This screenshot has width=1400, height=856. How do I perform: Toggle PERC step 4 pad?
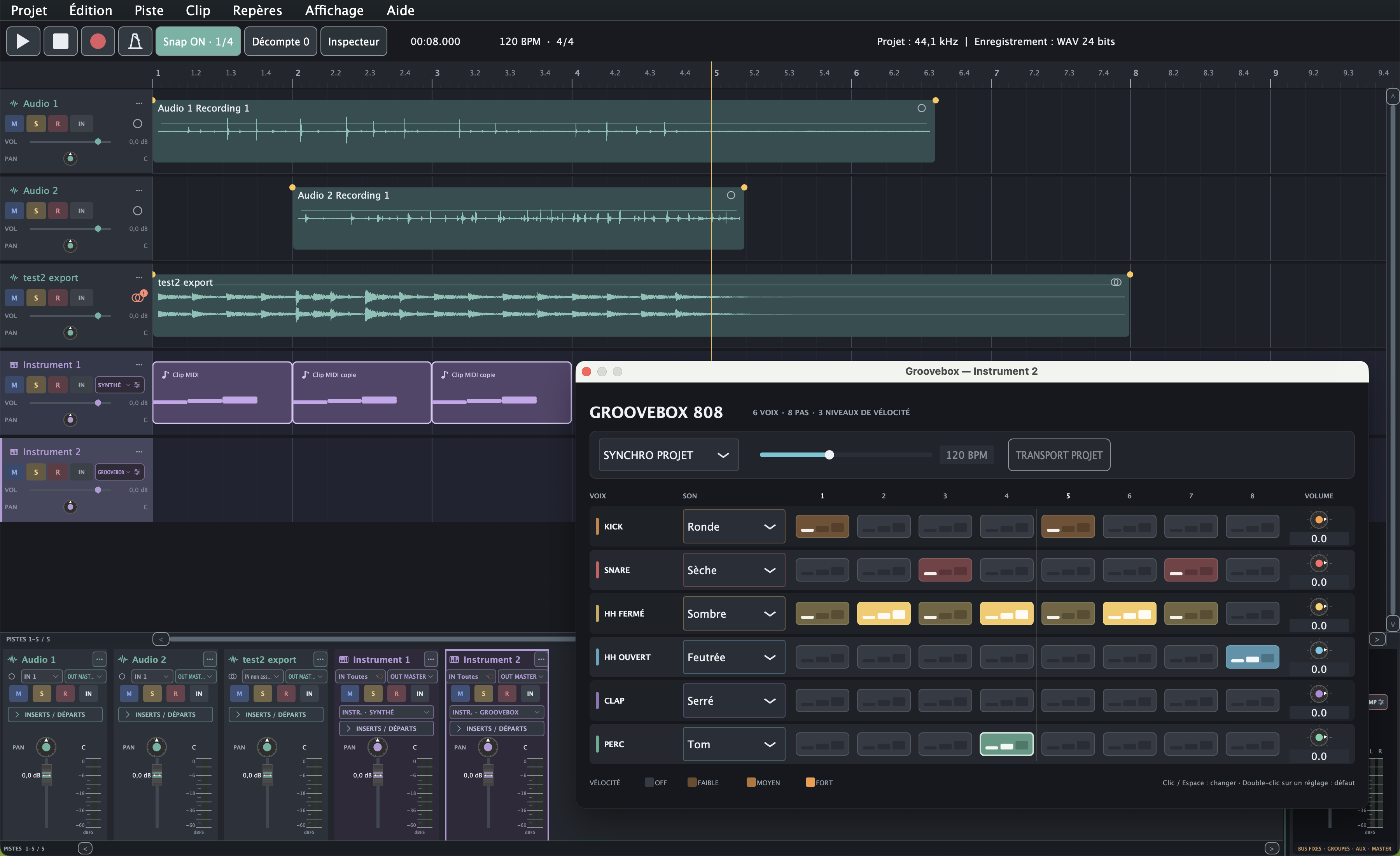[1006, 744]
